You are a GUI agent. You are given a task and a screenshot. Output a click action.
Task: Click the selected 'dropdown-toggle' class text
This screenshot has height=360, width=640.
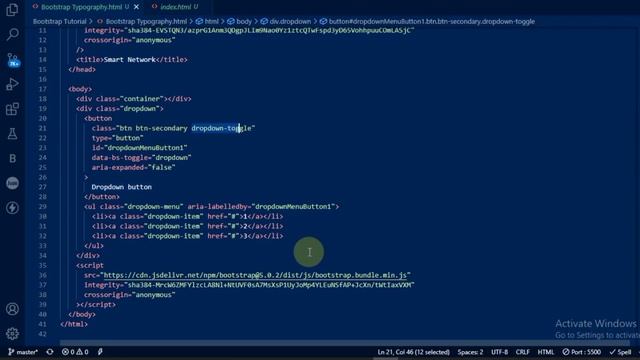click(221, 128)
